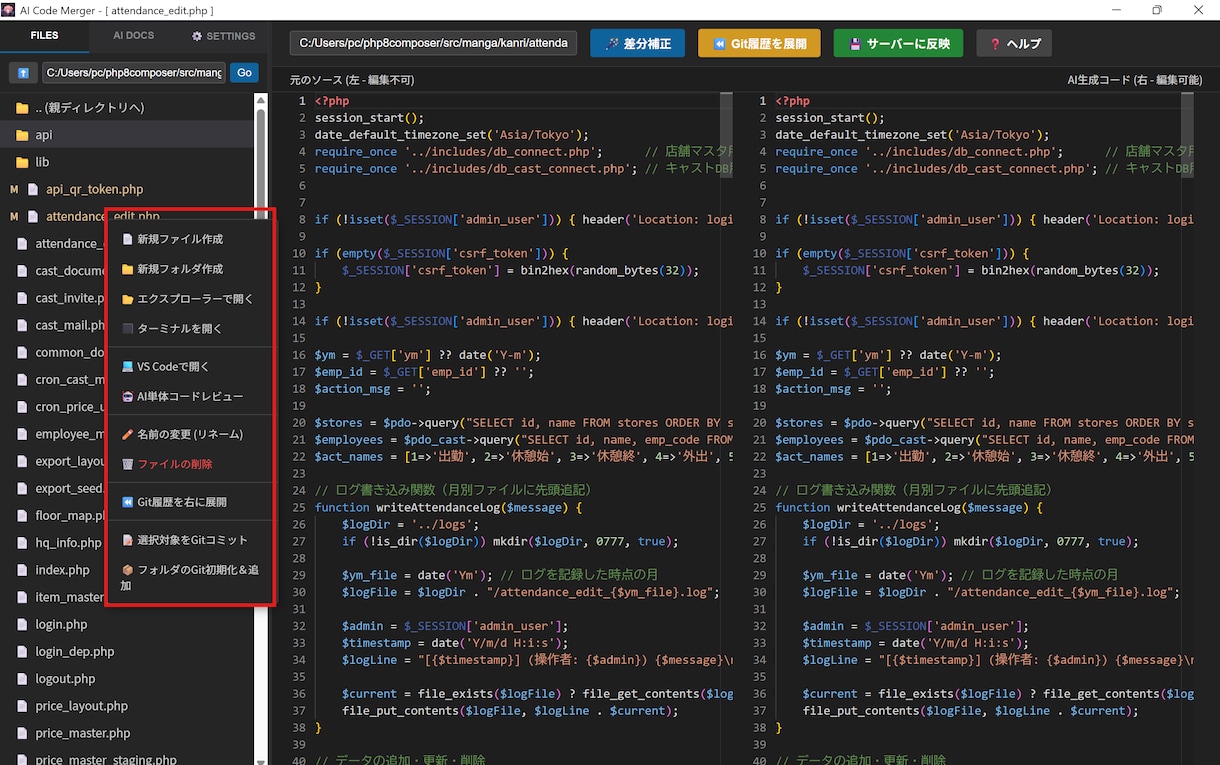Select エクスプローラーで開く menu entry
1220x765 pixels.
(x=190, y=299)
